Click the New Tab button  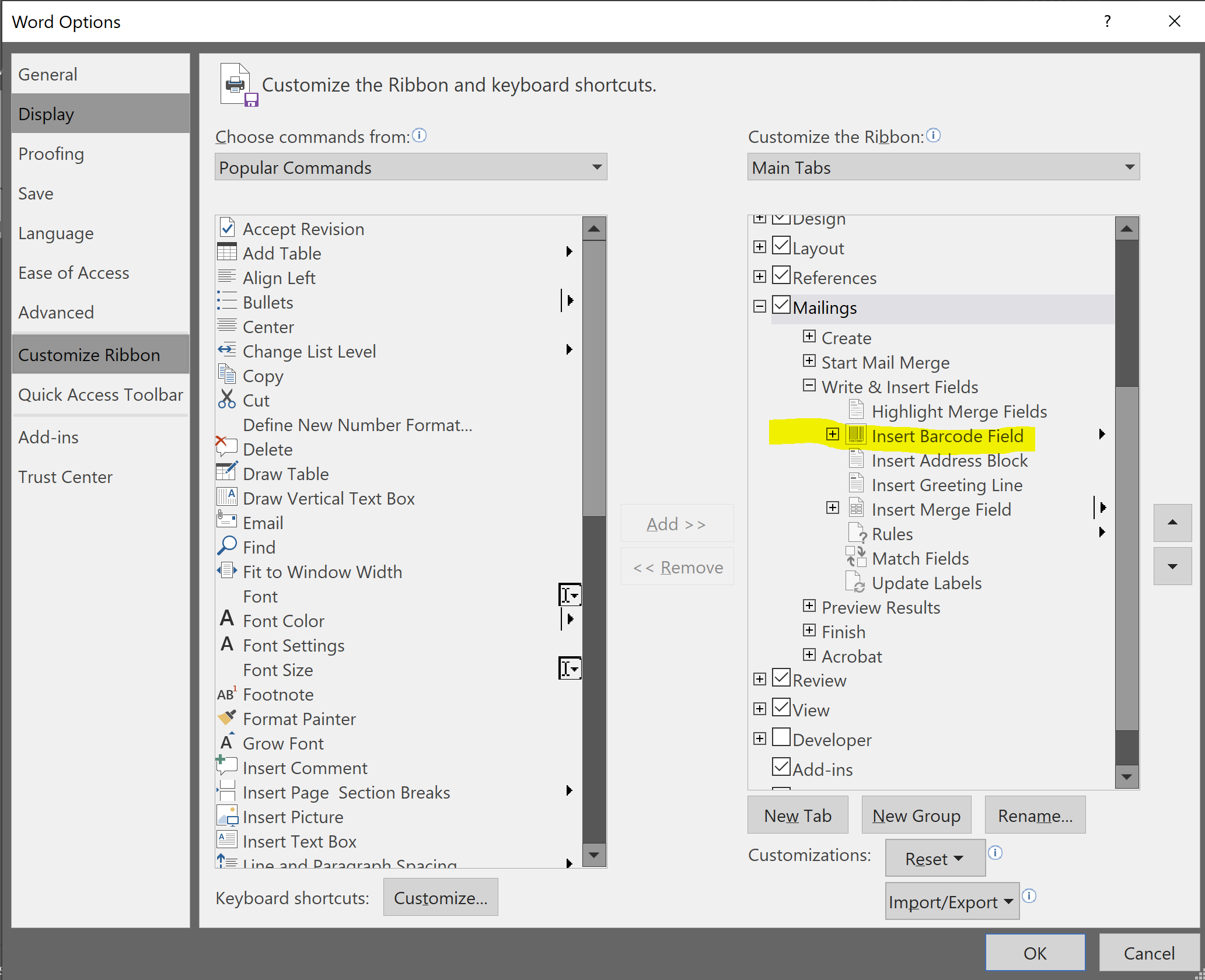click(x=797, y=814)
